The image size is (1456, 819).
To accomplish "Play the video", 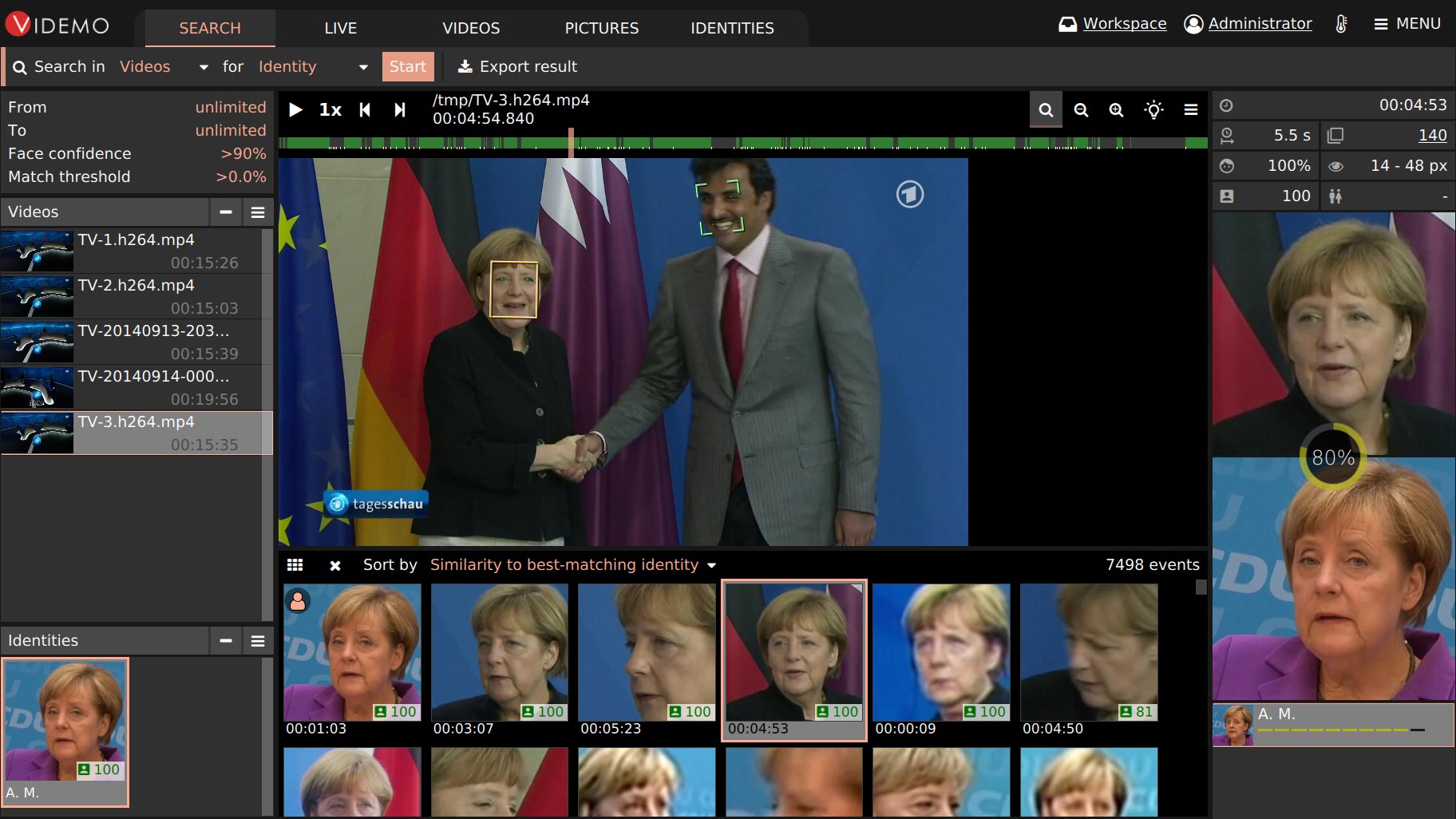I will tap(295, 110).
